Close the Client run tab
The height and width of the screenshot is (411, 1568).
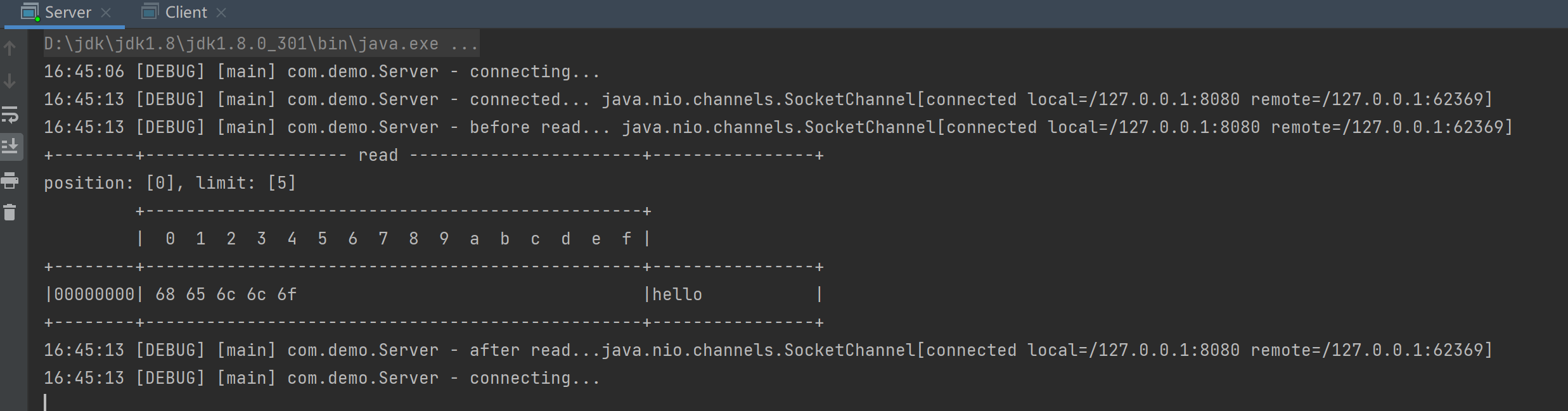[221, 13]
